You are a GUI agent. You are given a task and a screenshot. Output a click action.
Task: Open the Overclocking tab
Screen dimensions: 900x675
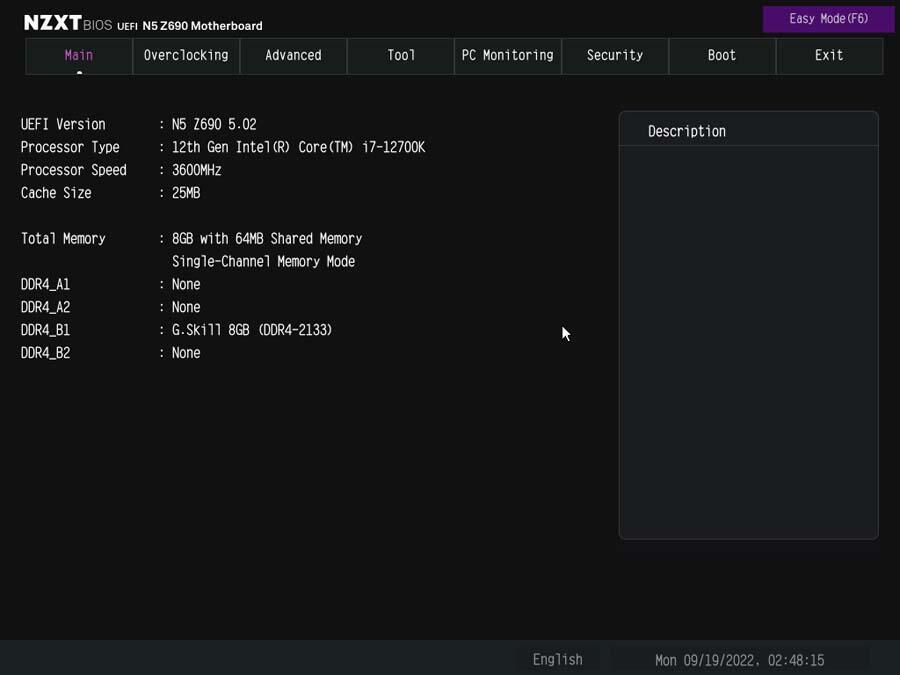click(x=186, y=56)
